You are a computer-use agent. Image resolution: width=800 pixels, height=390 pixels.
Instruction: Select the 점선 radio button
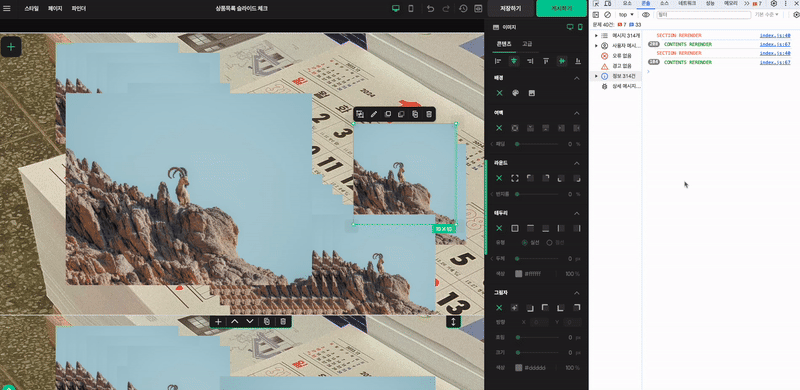click(x=549, y=242)
